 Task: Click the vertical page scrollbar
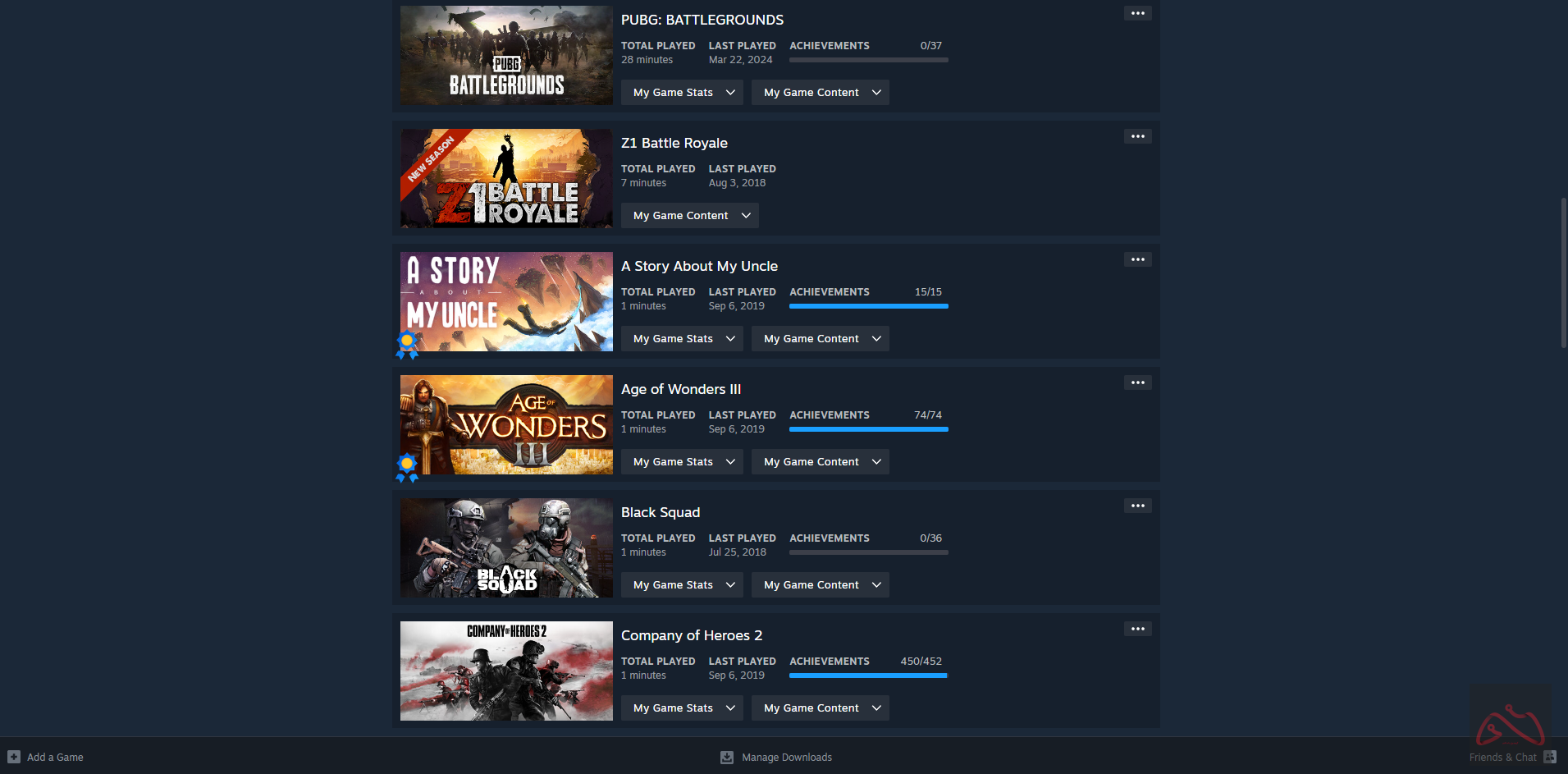pos(1564,273)
